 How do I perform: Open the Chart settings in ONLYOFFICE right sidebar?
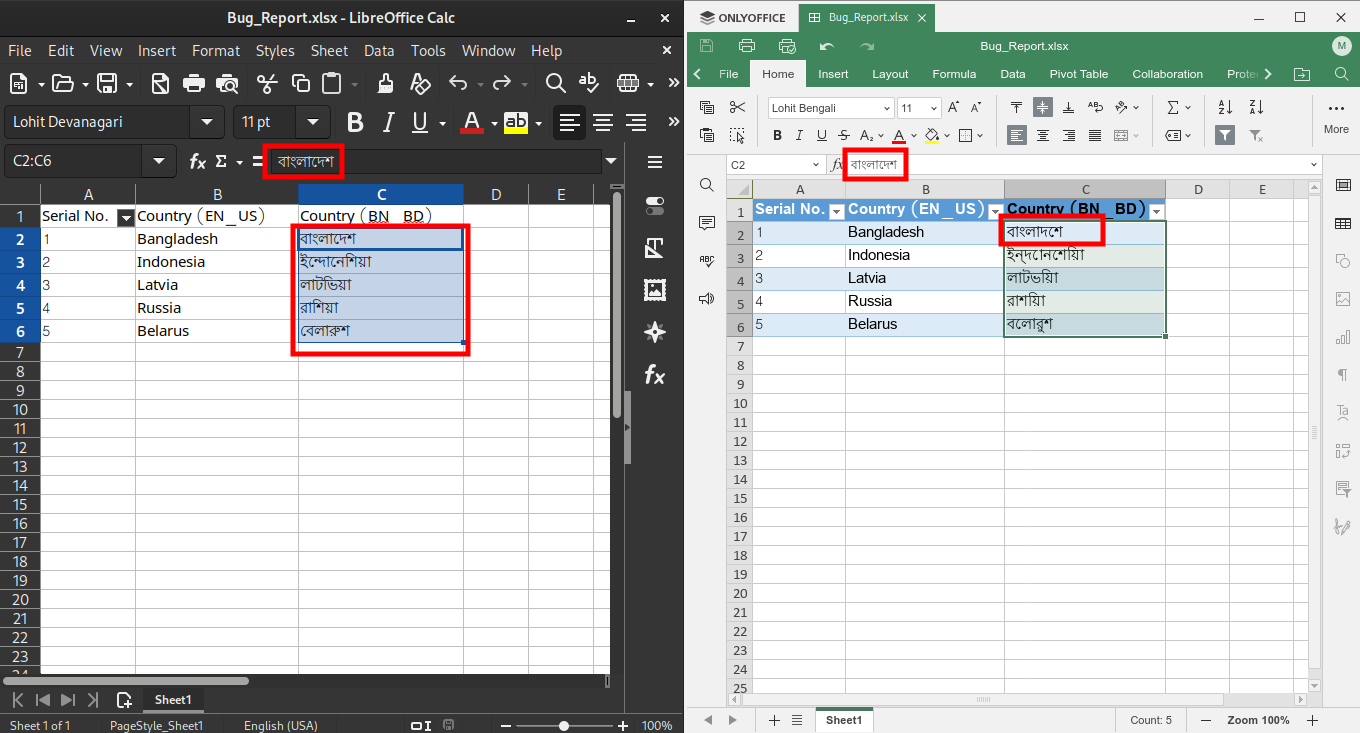[1343, 337]
